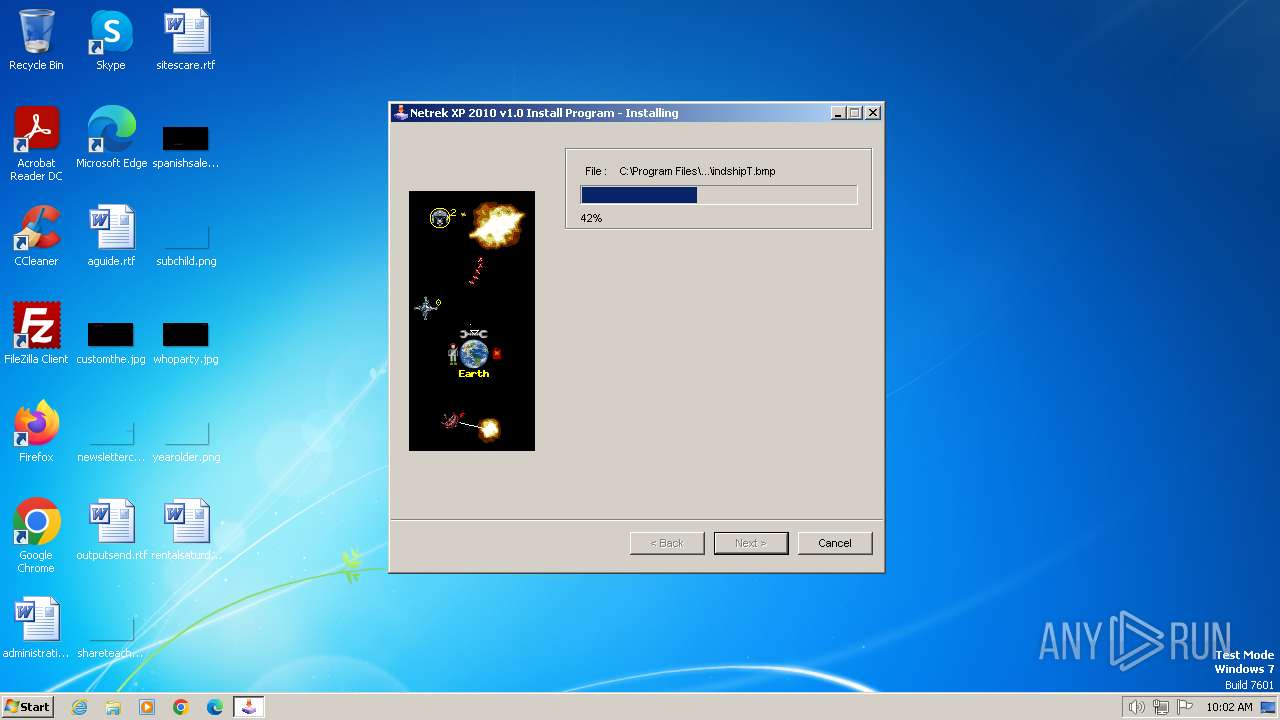The image size is (1280, 720).
Task: Activate the Netrek installer taskbar button
Action: pyautogui.click(x=249, y=707)
